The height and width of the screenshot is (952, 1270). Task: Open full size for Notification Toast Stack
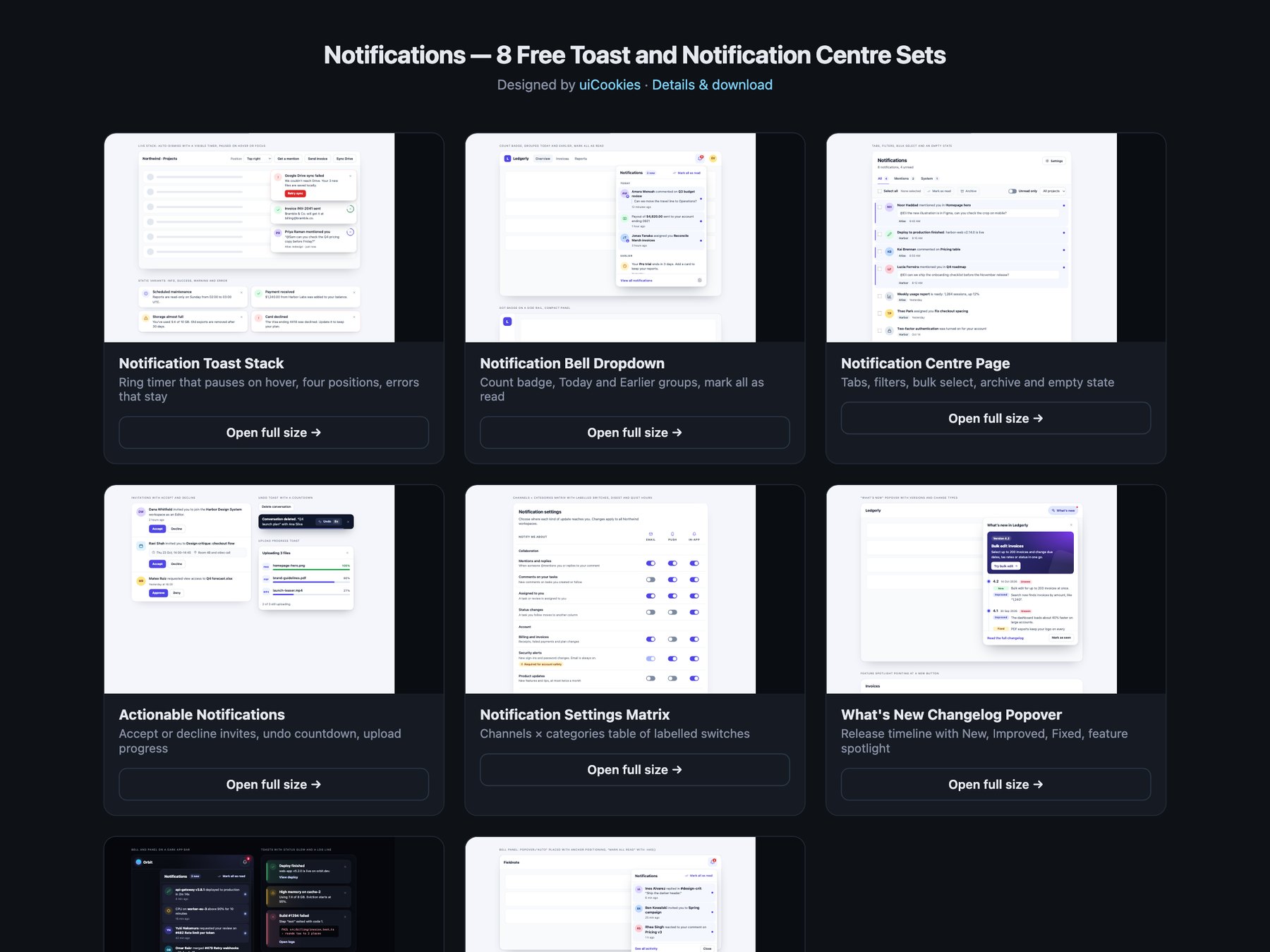click(x=274, y=432)
